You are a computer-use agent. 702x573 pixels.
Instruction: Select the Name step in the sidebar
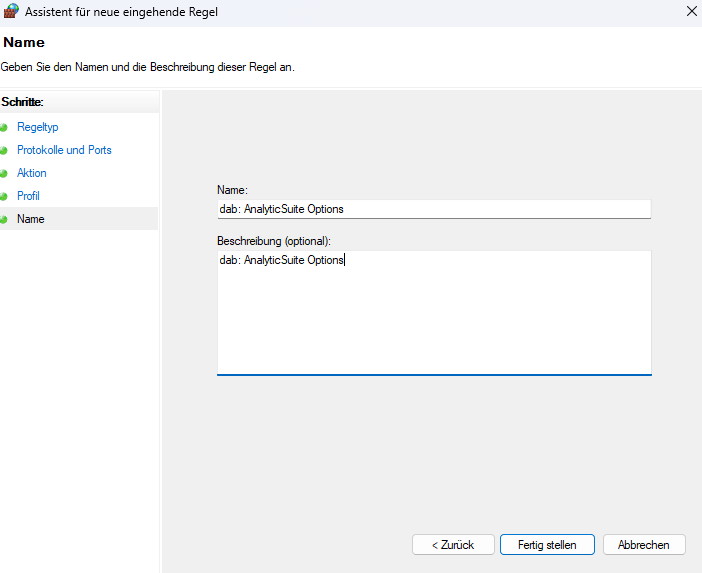click(31, 219)
